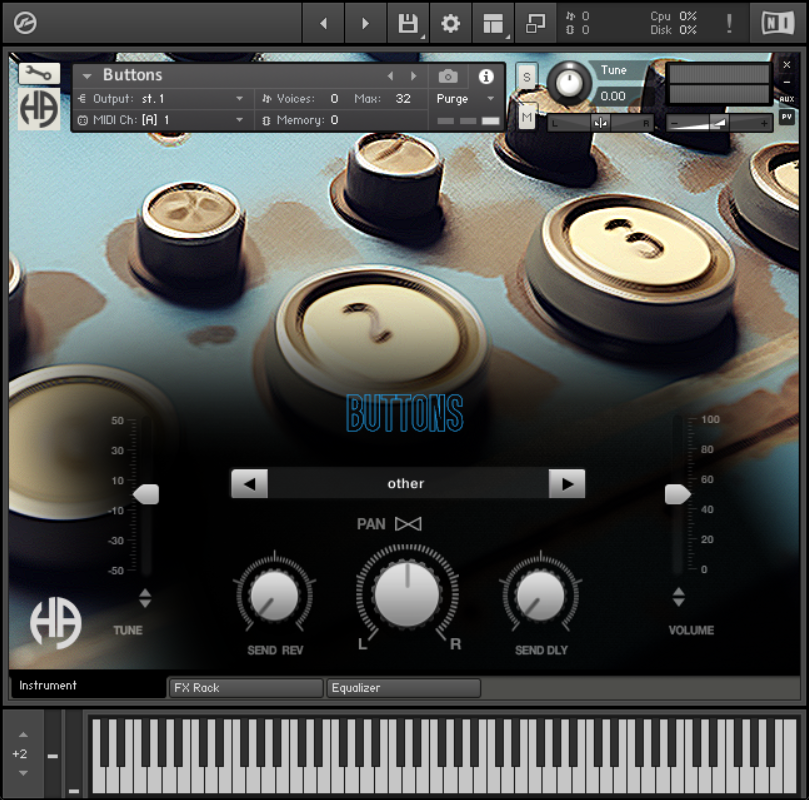This screenshot has width=809, height=800.
Task: Click the Volume fader handle
Action: (678, 493)
